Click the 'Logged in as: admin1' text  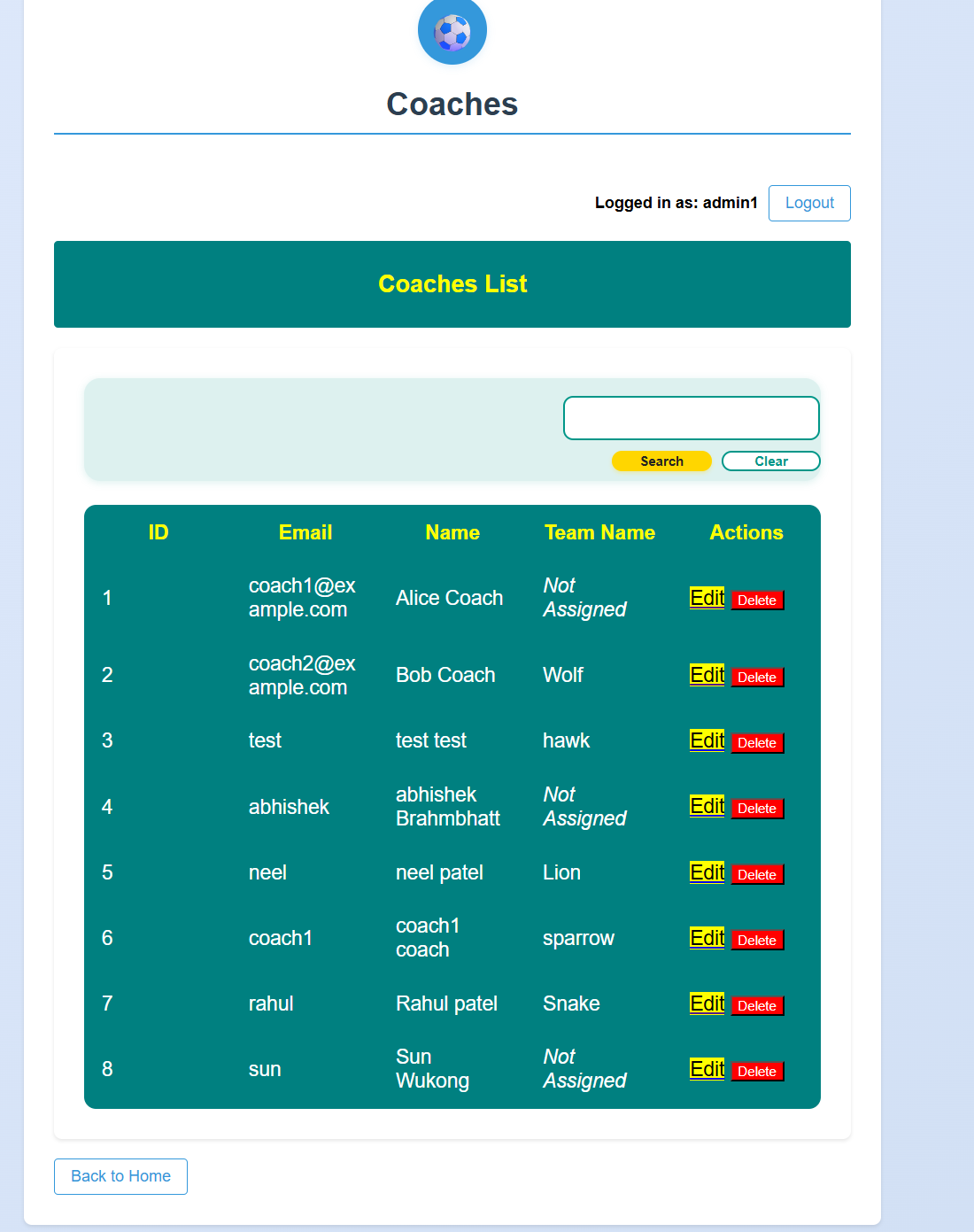(676, 203)
